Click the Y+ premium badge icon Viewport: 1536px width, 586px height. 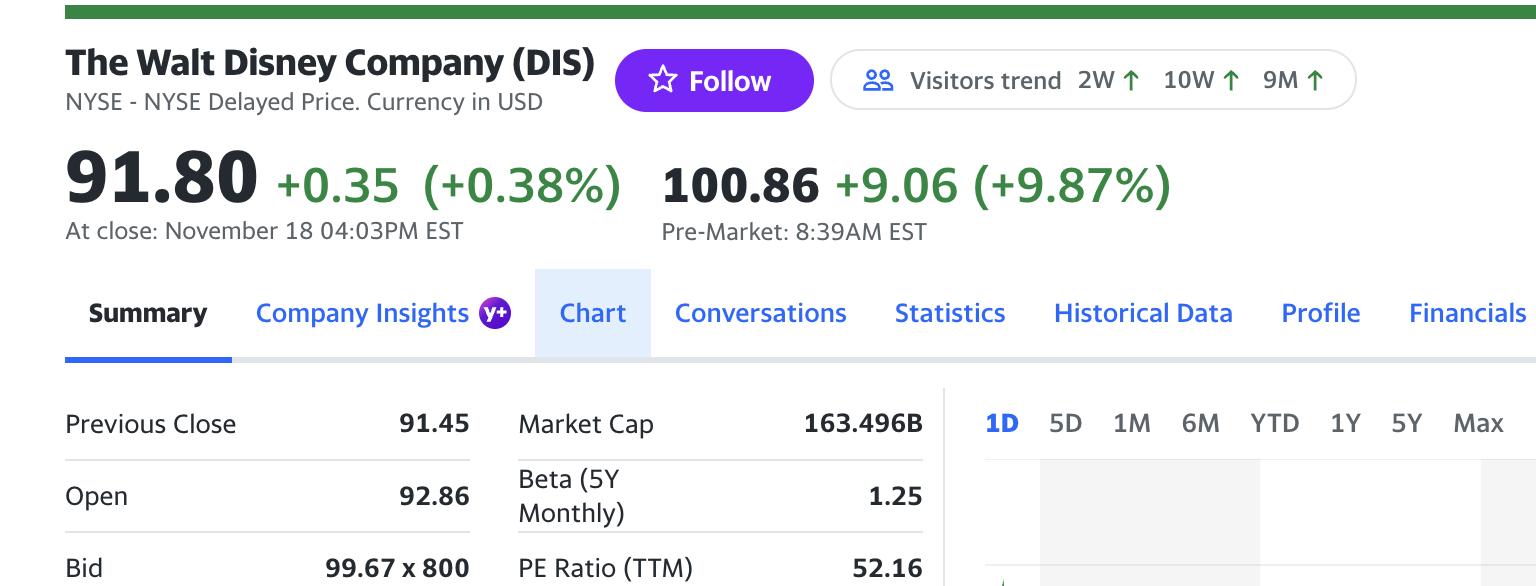[495, 313]
